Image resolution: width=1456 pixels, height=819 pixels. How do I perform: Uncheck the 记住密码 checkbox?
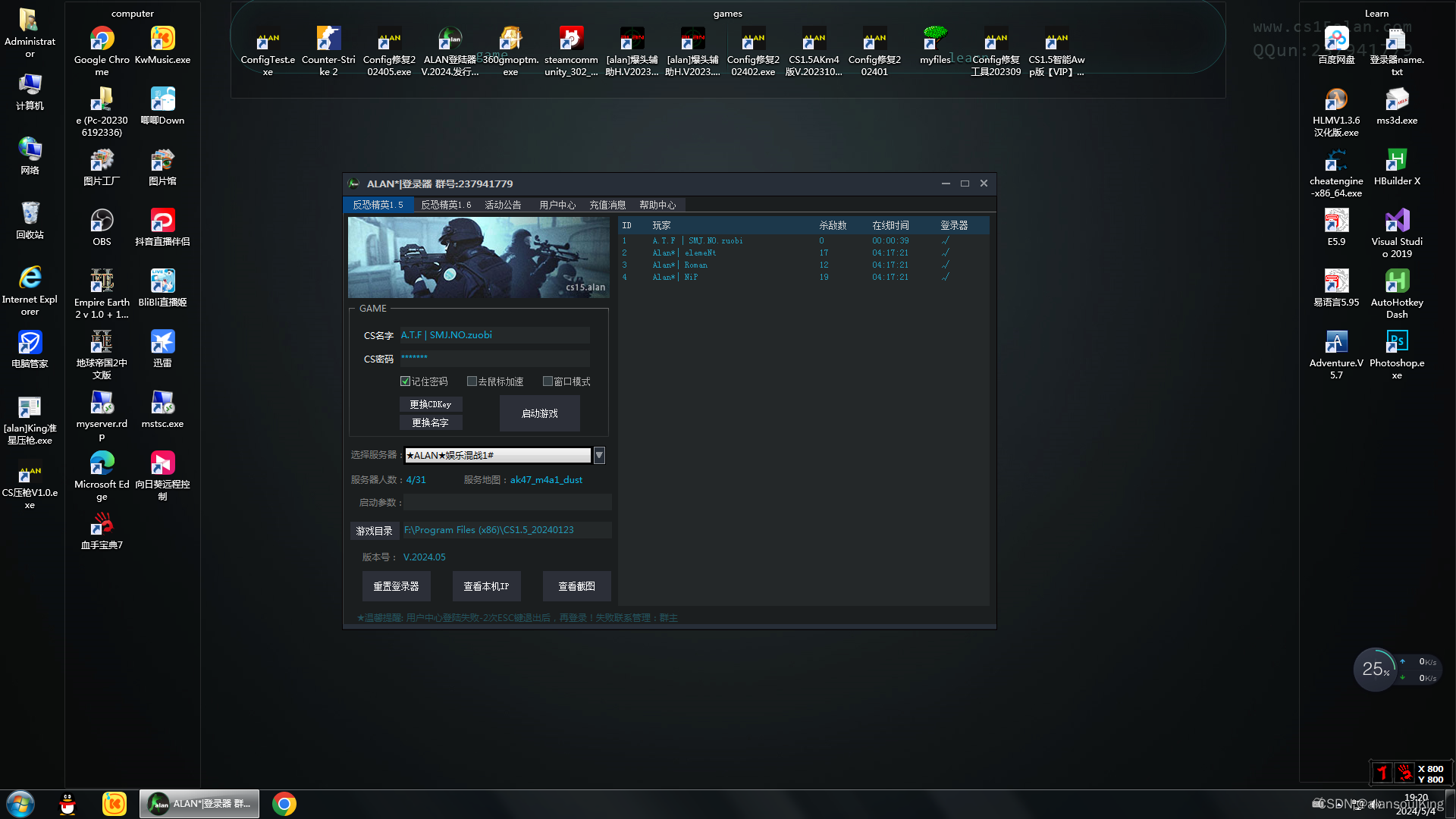406,381
